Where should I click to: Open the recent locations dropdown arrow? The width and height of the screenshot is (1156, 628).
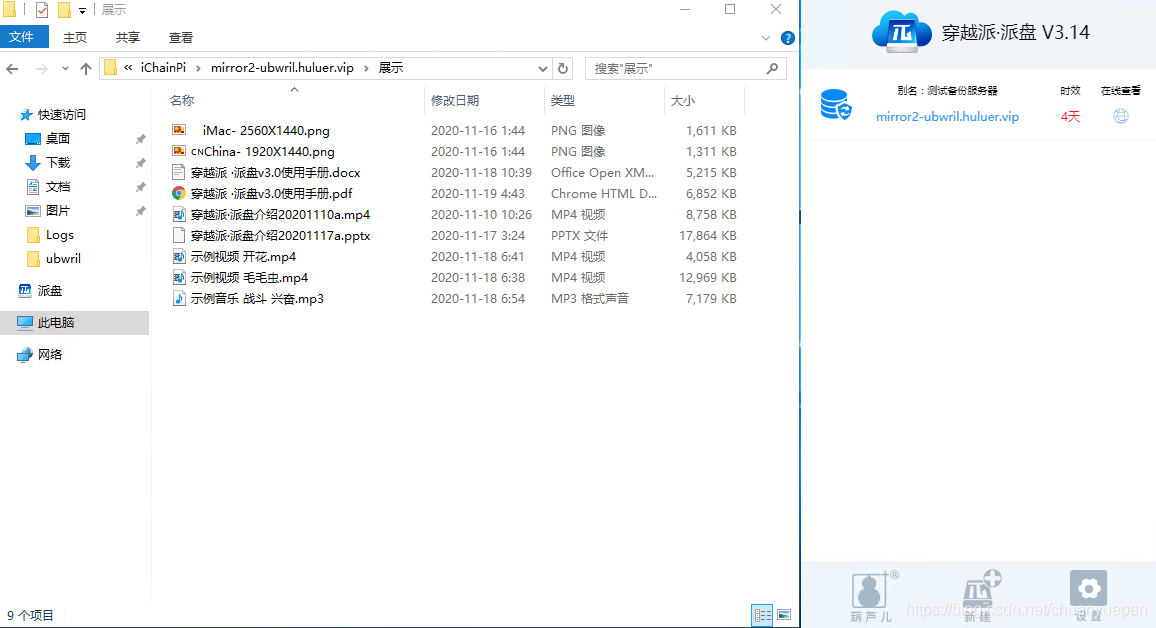pos(65,69)
